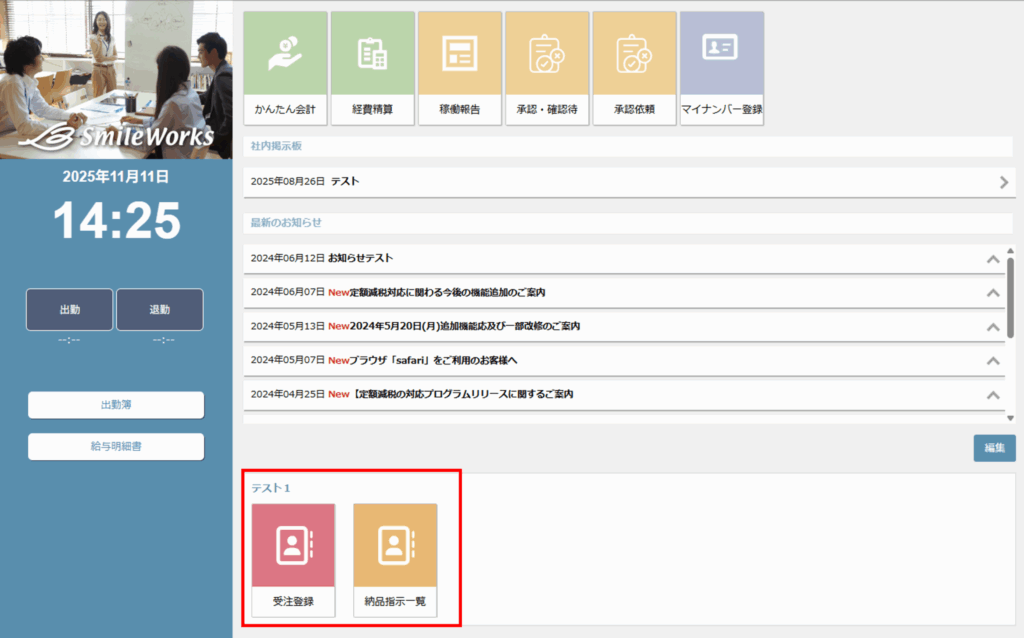Open the かんたん会計 icon tile
This screenshot has height=638, width=1024.
285,68
